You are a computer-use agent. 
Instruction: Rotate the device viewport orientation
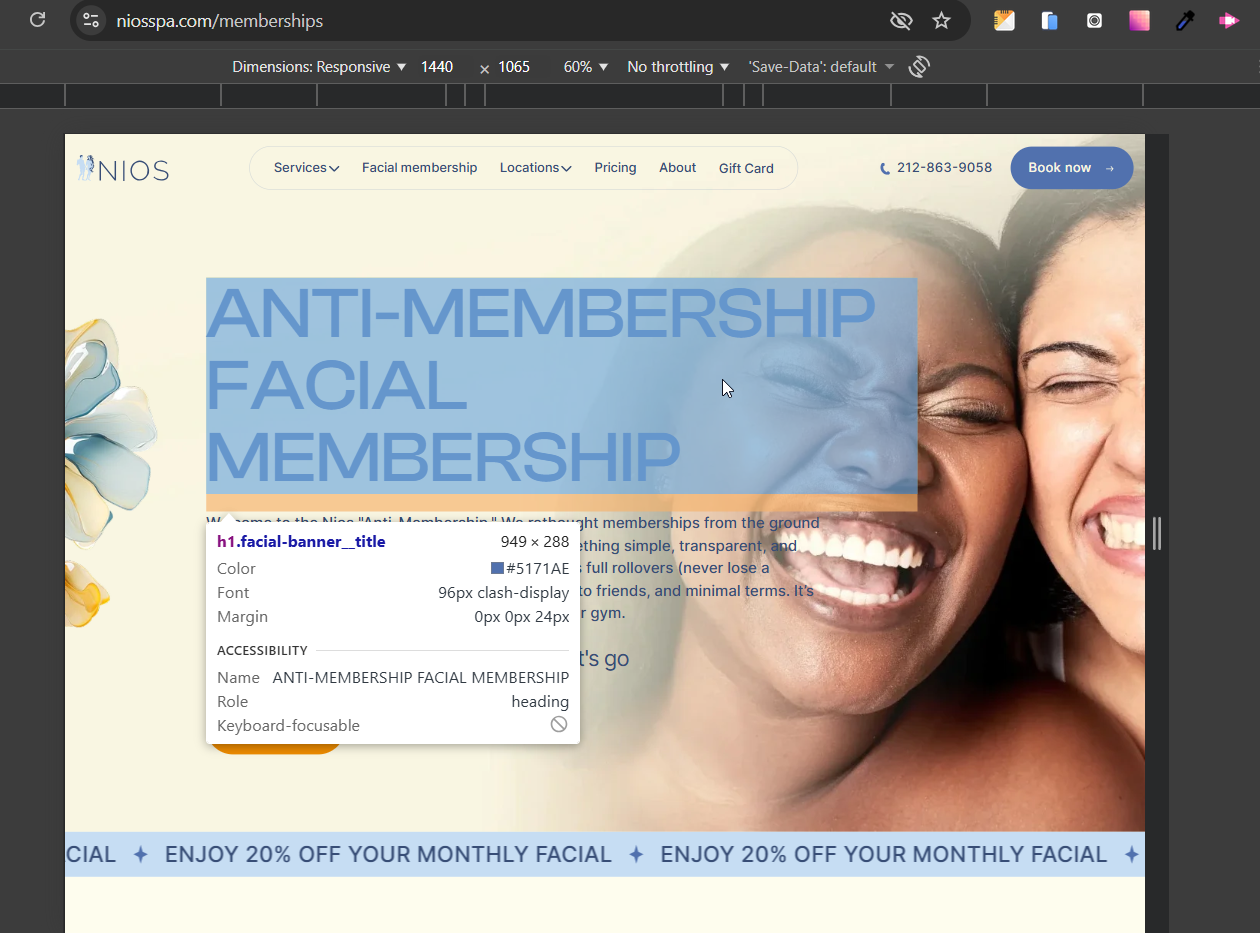pos(919,67)
